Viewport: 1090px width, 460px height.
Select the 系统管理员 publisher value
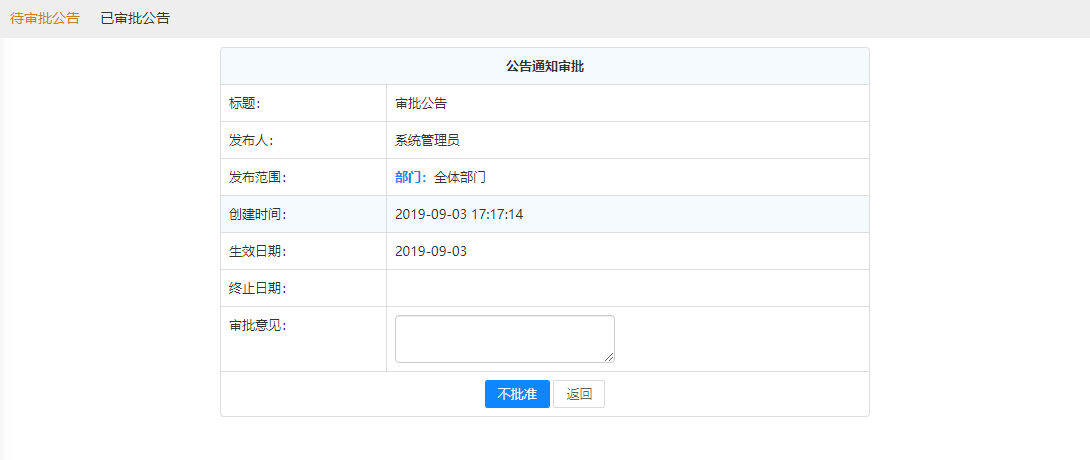tap(427, 140)
